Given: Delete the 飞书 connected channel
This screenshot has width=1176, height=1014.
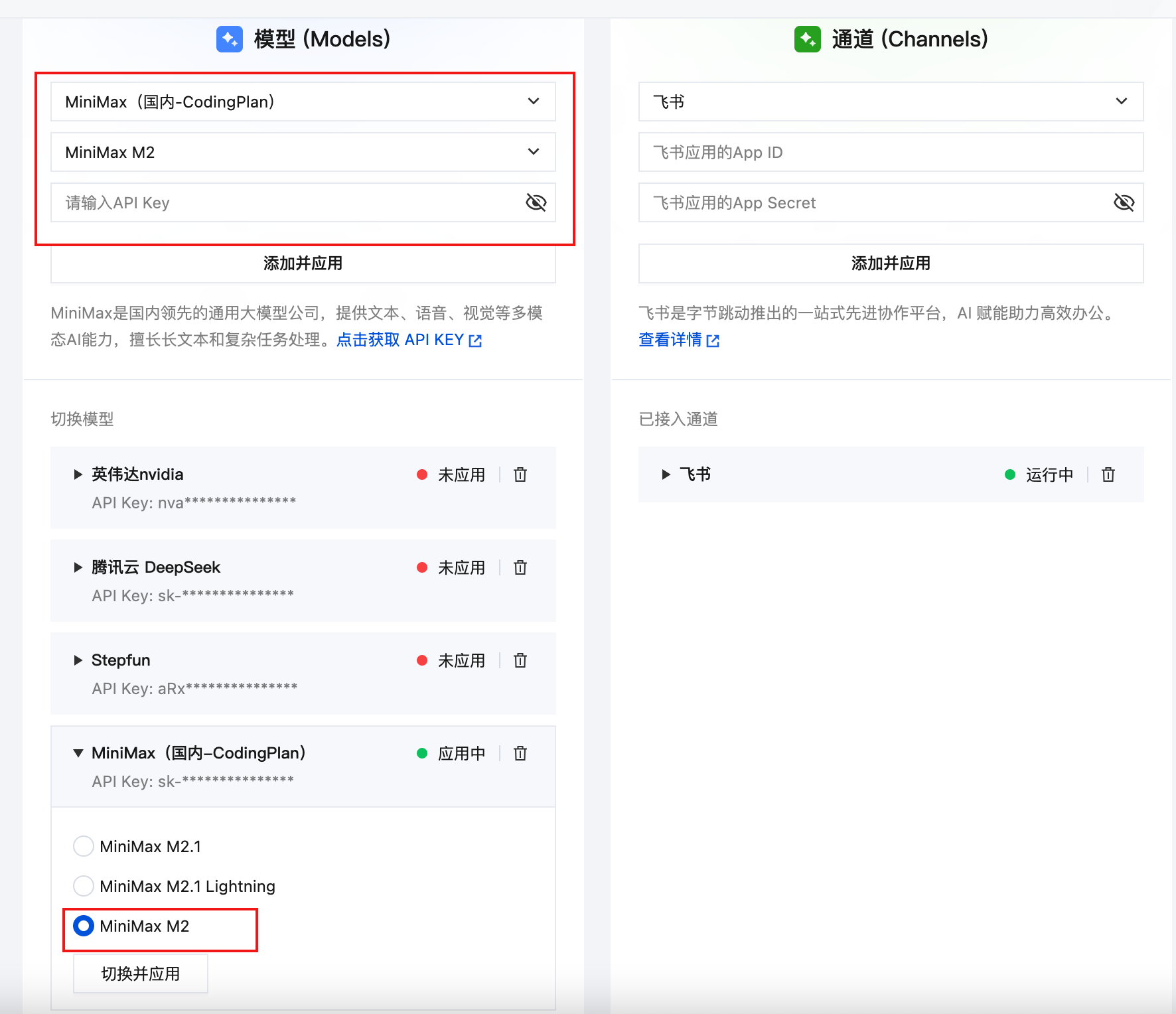Looking at the screenshot, I should [1108, 474].
